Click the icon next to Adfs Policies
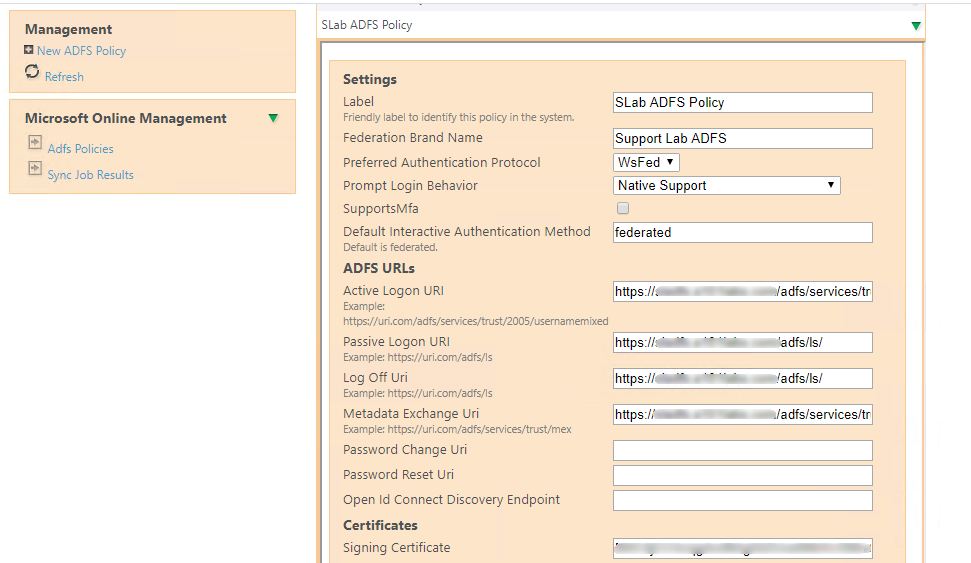The width and height of the screenshot is (971, 563). (x=35, y=143)
